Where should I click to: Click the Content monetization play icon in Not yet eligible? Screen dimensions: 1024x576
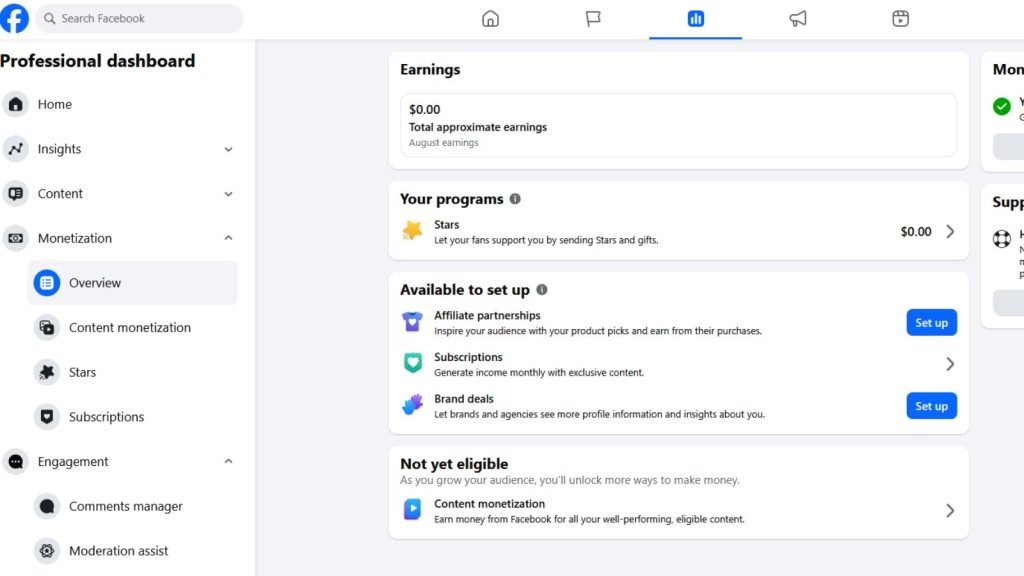[412, 509]
